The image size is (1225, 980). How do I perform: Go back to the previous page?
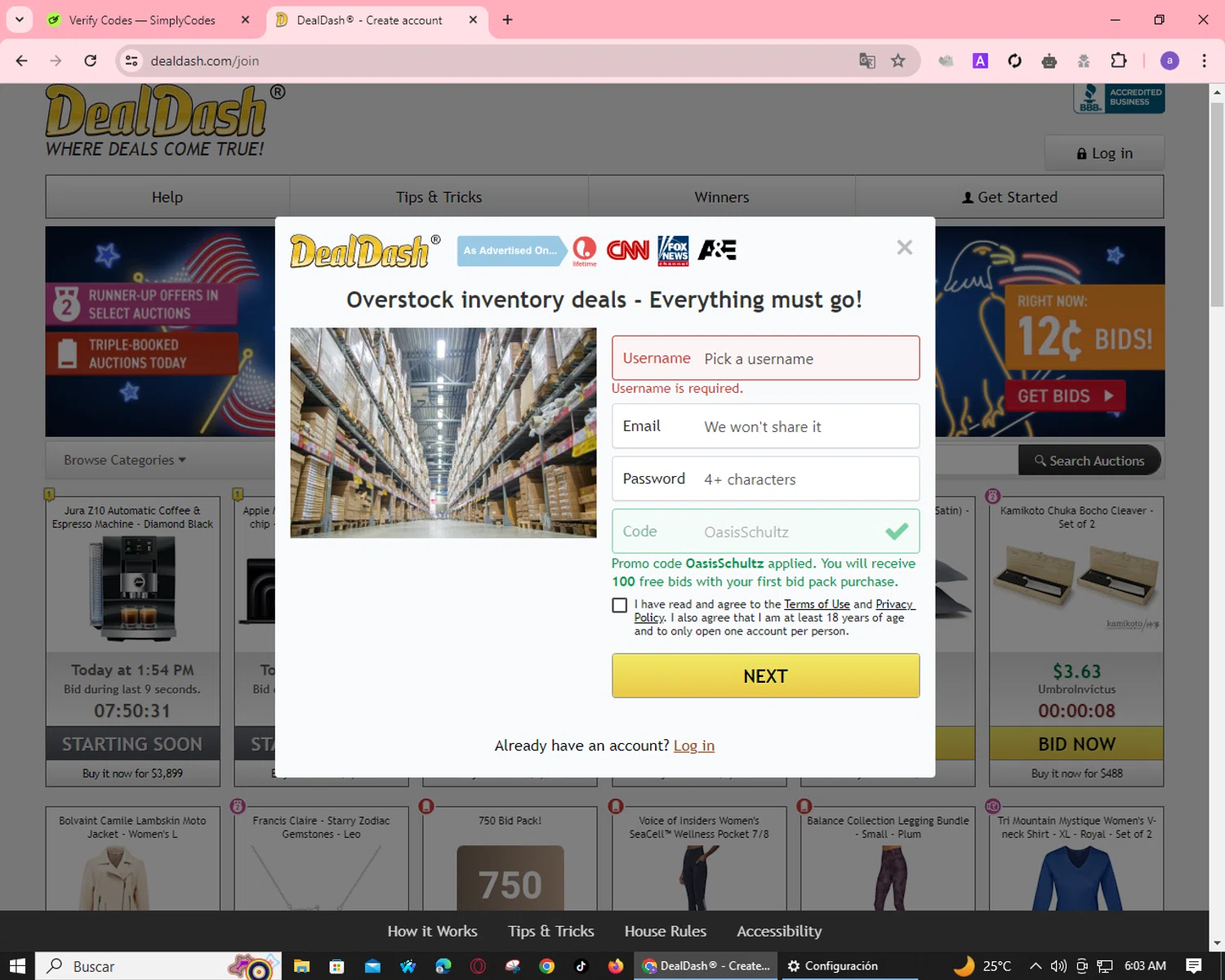tap(22, 60)
